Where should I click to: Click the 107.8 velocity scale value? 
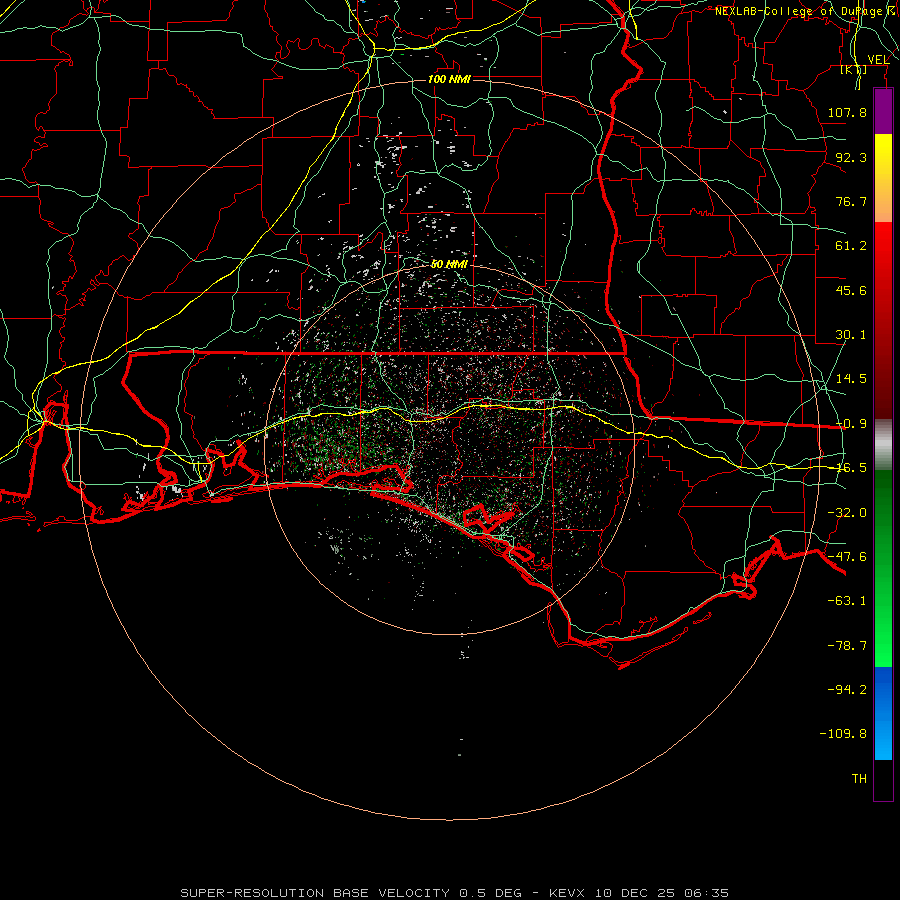(847, 112)
